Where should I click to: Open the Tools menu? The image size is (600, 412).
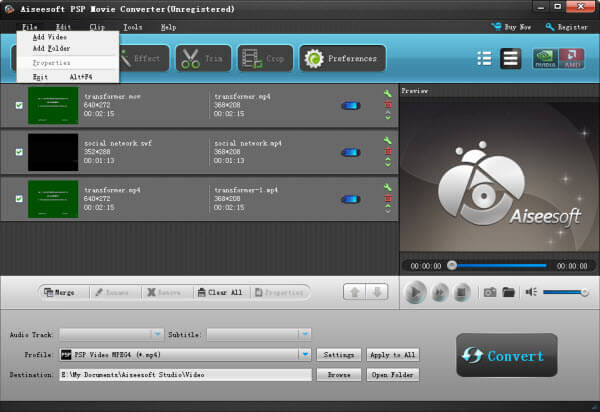pos(133,27)
